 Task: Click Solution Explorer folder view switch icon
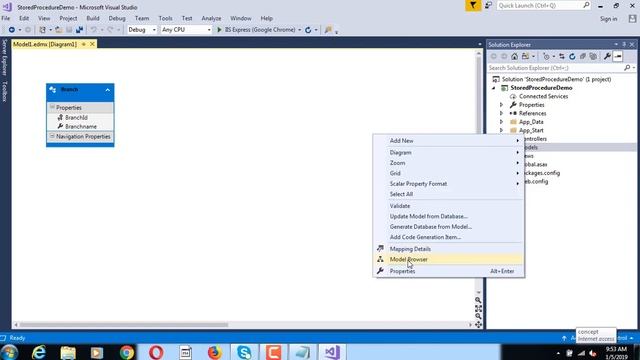tap(526, 57)
